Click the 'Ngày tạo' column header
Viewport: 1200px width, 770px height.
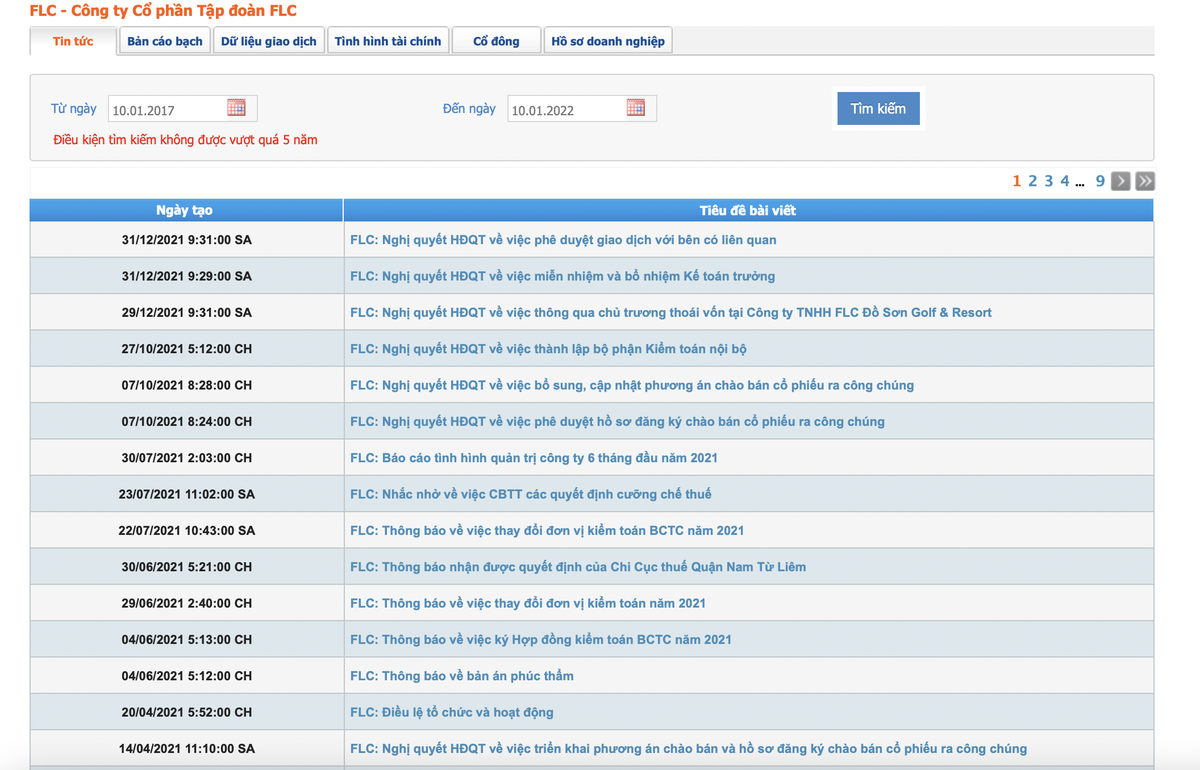pos(185,210)
